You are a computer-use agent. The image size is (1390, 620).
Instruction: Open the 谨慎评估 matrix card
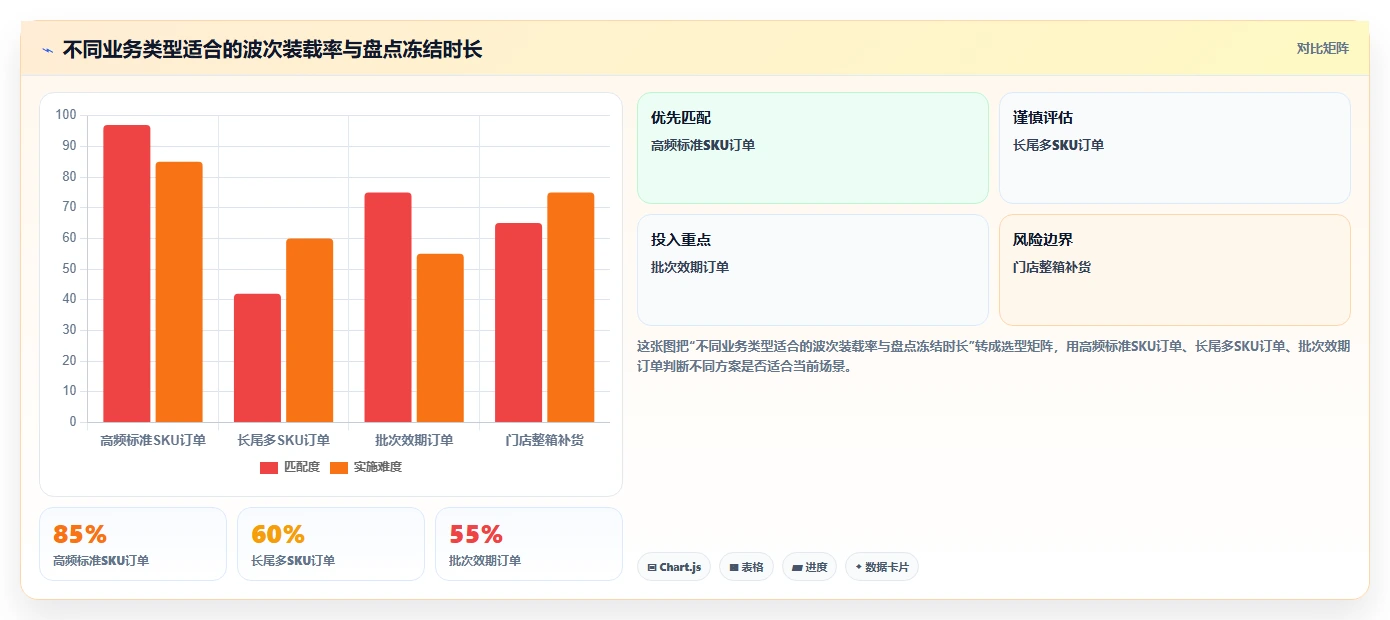coord(1175,148)
